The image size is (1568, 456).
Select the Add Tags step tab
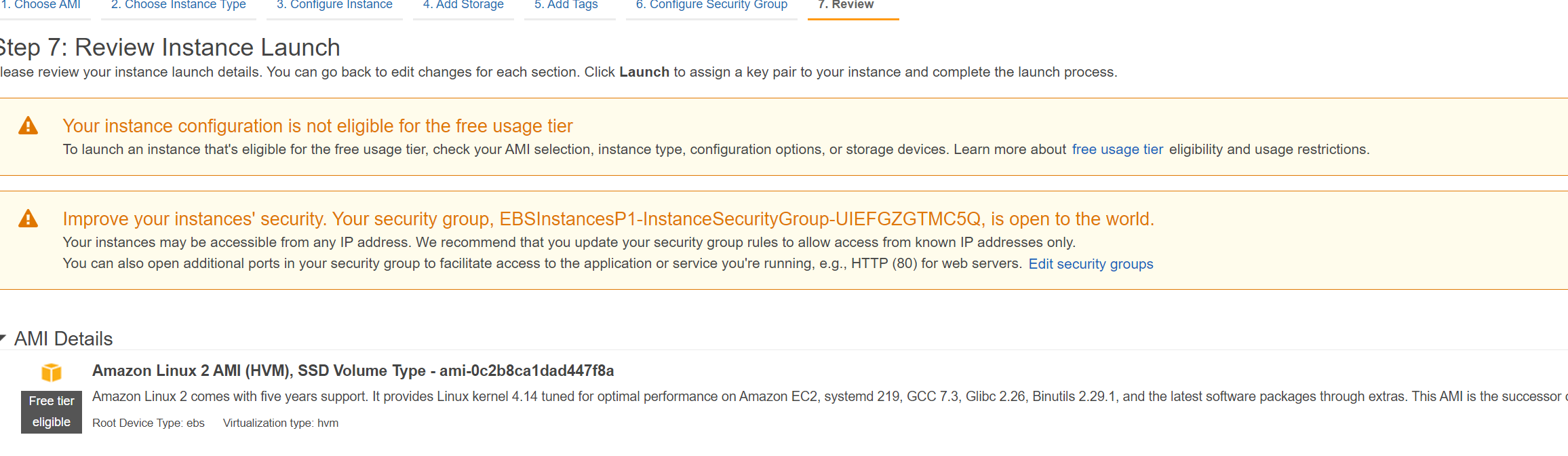tap(566, 5)
